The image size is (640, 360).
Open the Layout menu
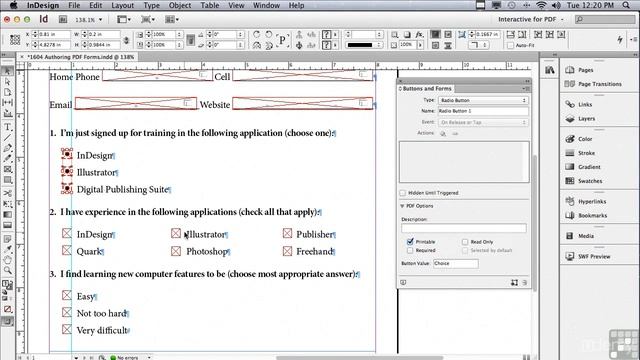click(x=122, y=5)
